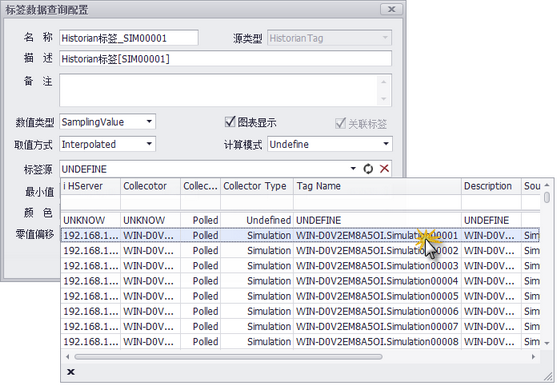The image size is (557, 386).
Task: Click the remarks box down scroll arrow
Action: point(384,99)
